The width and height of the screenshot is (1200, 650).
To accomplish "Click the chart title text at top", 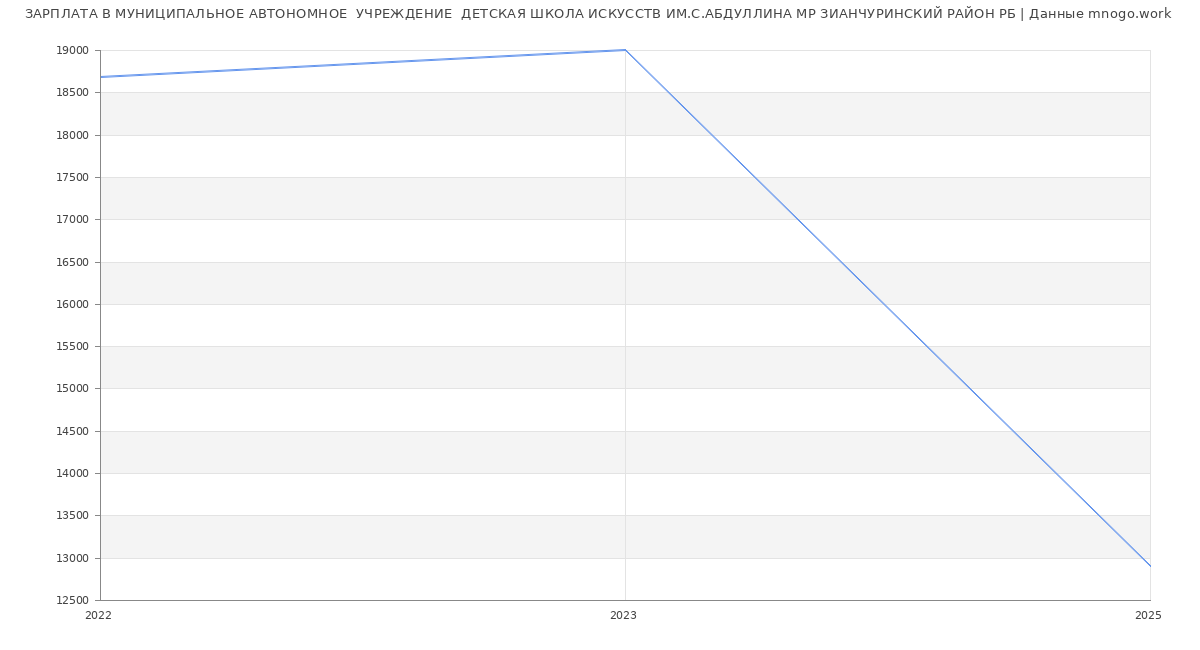I will click(598, 14).
